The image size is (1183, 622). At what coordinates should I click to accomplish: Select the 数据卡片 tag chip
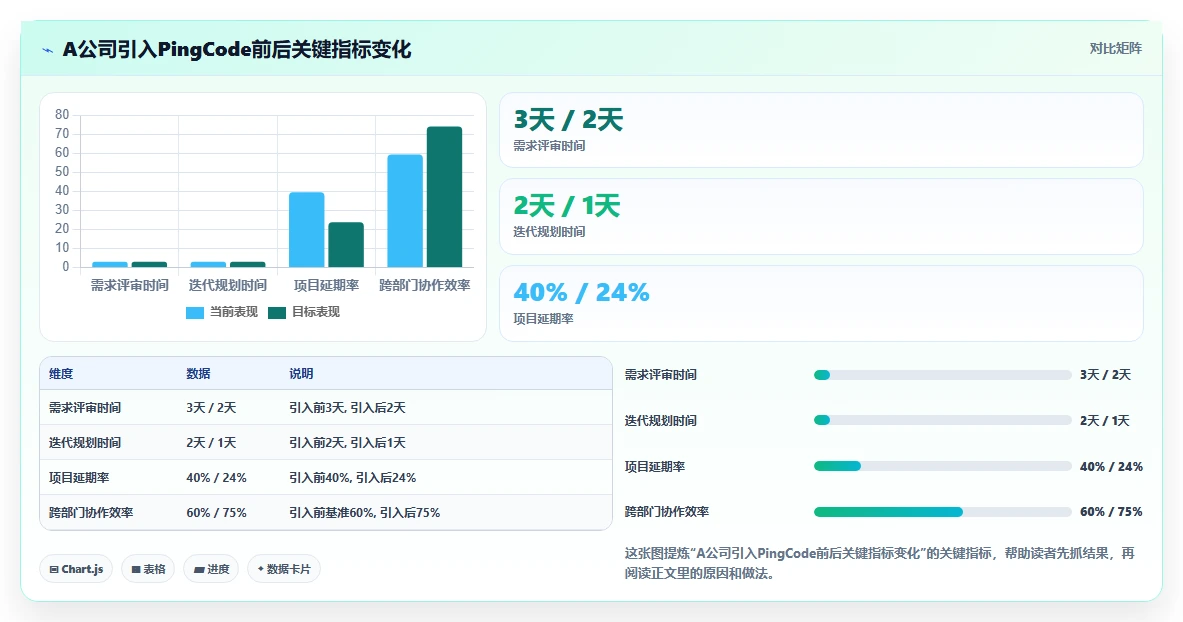[x=284, y=569]
